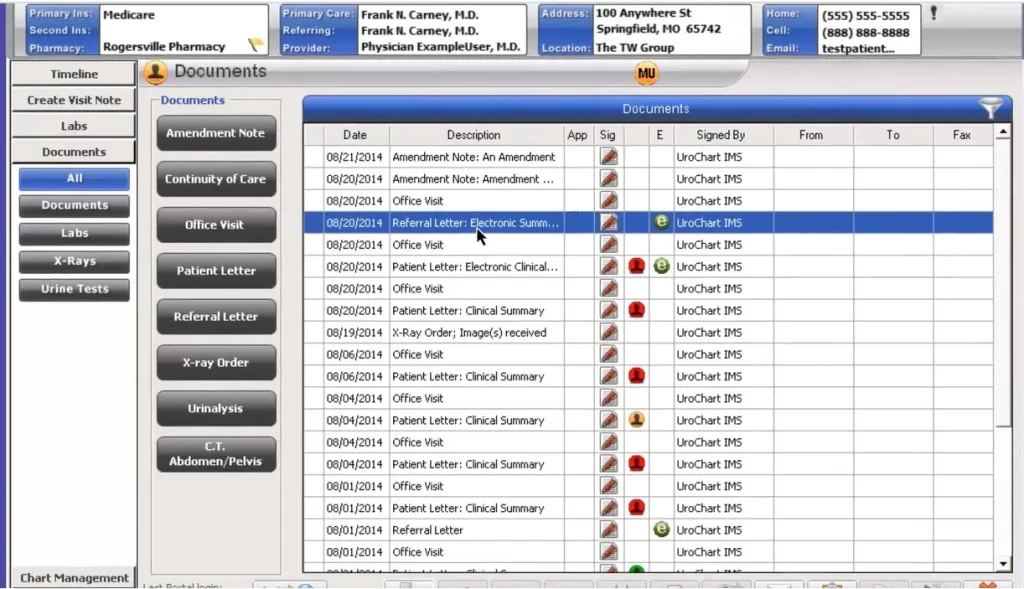Click green e icon on 08/01/2014 Referral Letter
Image resolution: width=1024 pixels, height=589 pixels.
[x=660, y=529]
